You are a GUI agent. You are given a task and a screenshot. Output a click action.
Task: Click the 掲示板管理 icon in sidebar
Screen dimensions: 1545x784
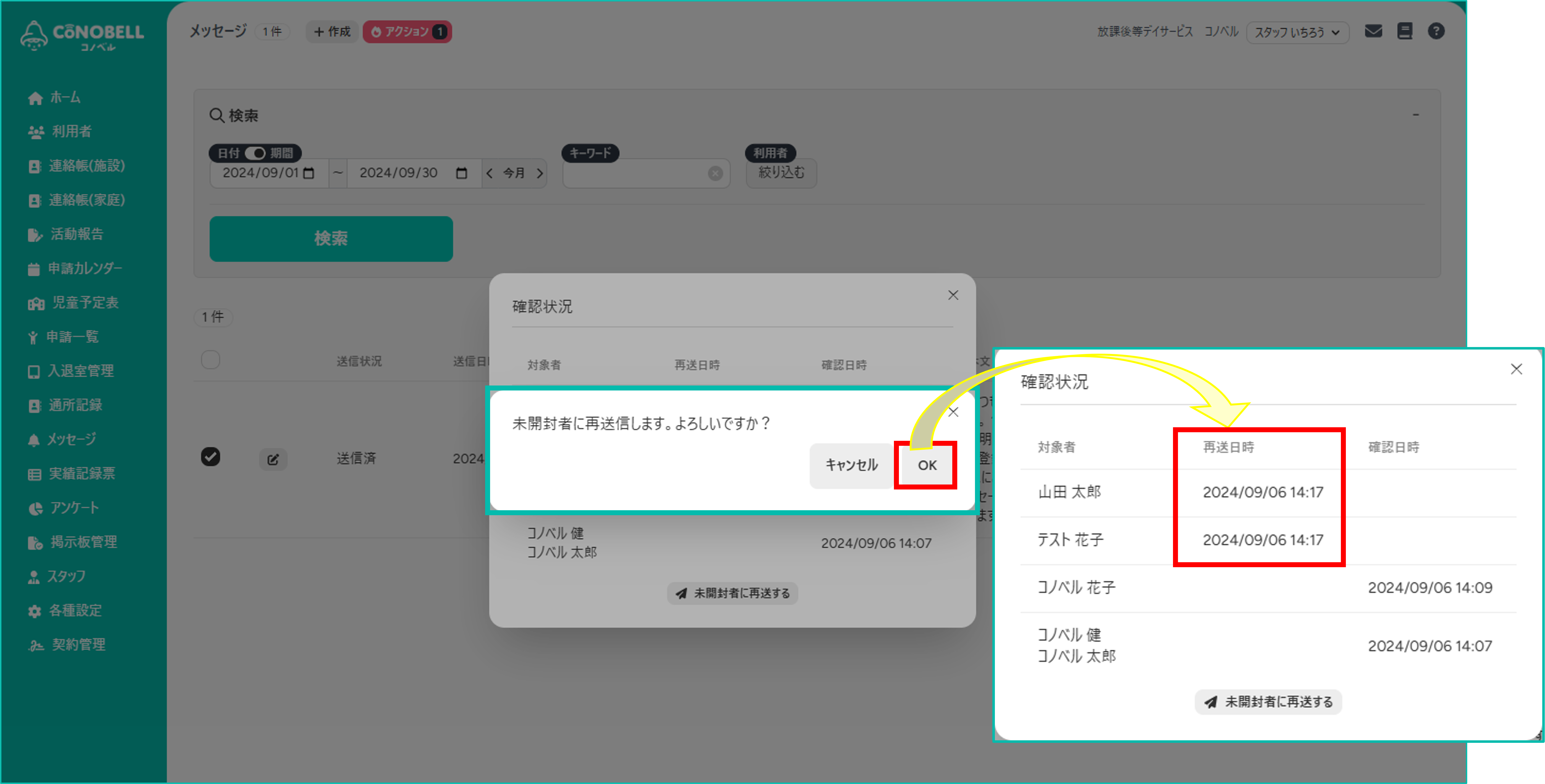point(35,543)
